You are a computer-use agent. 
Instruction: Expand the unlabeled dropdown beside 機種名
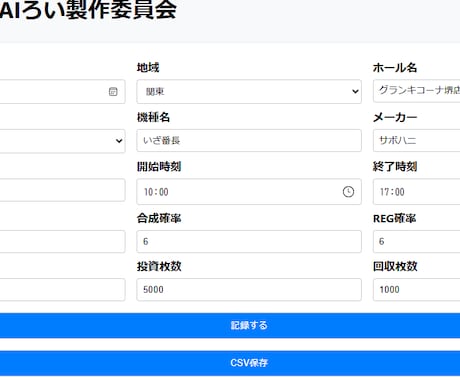[62, 141]
